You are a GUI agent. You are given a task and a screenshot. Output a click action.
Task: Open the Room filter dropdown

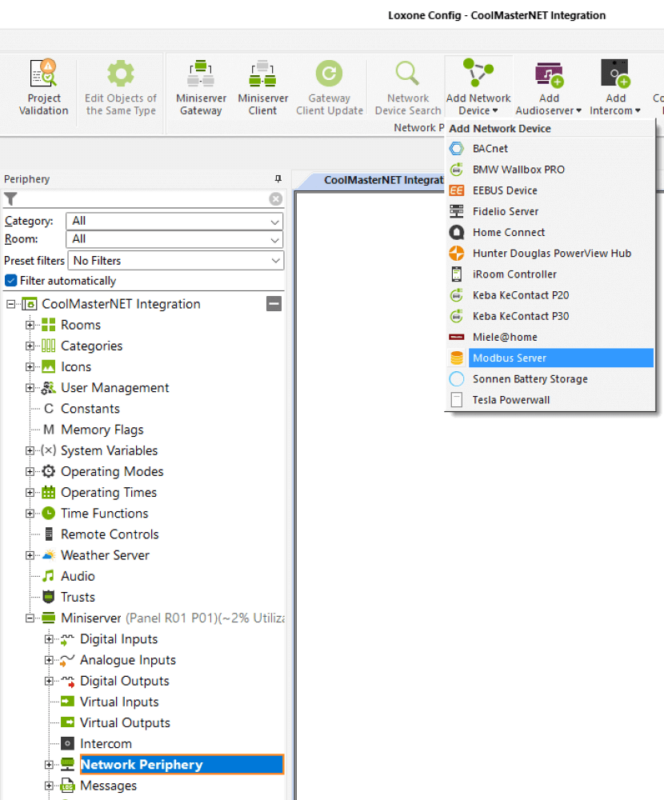pos(175,239)
